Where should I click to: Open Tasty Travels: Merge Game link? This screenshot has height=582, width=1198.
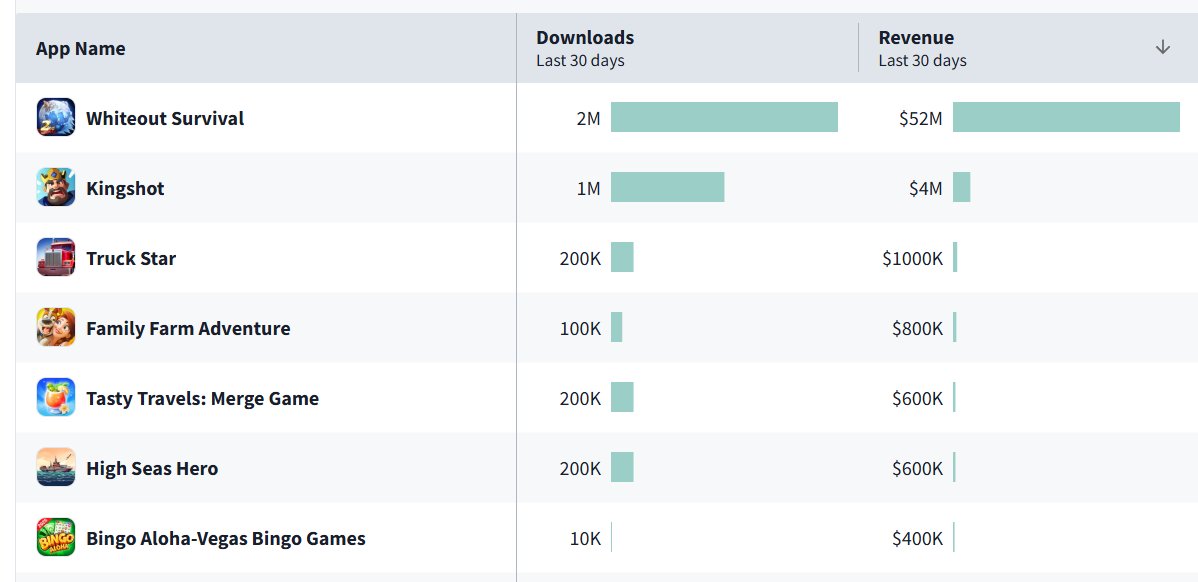click(x=202, y=398)
